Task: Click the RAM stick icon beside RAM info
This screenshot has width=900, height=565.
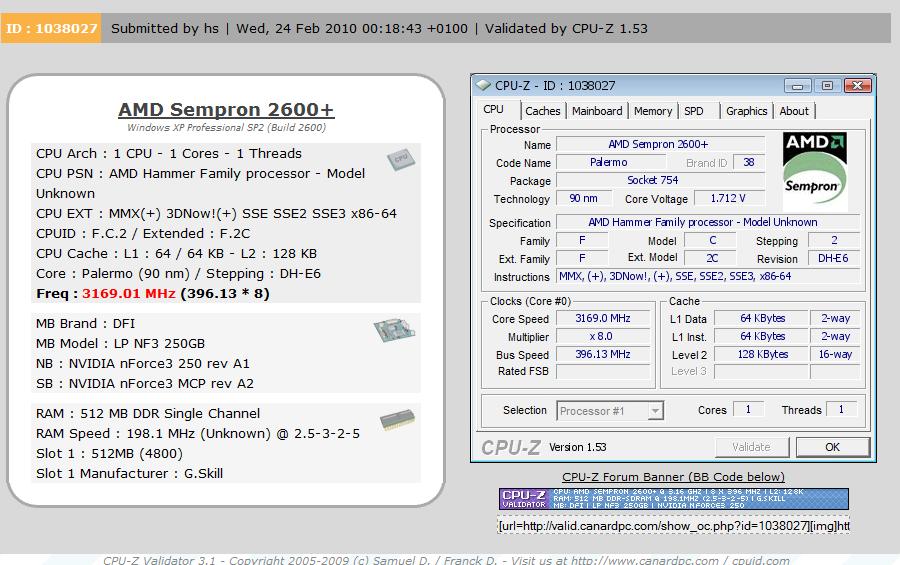Action: [397, 420]
